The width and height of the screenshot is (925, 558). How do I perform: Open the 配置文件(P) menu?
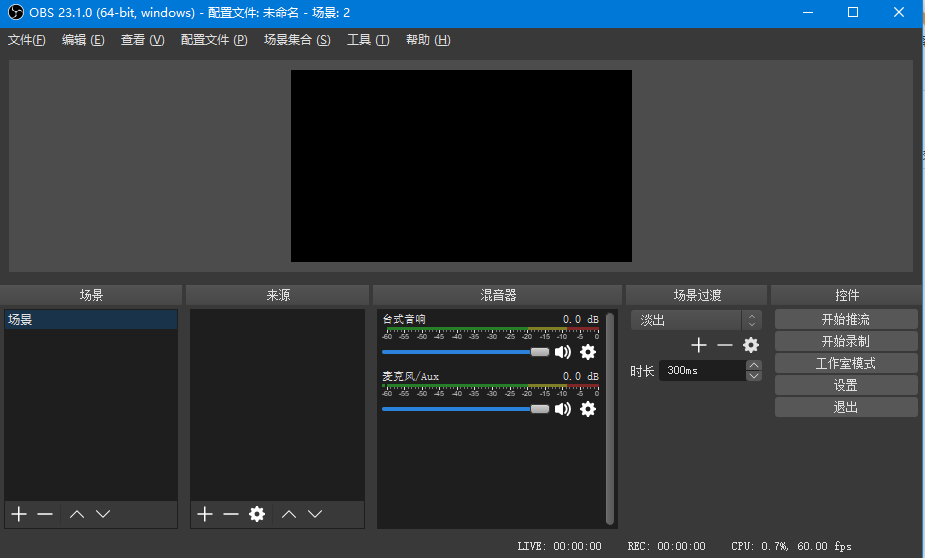[214, 40]
